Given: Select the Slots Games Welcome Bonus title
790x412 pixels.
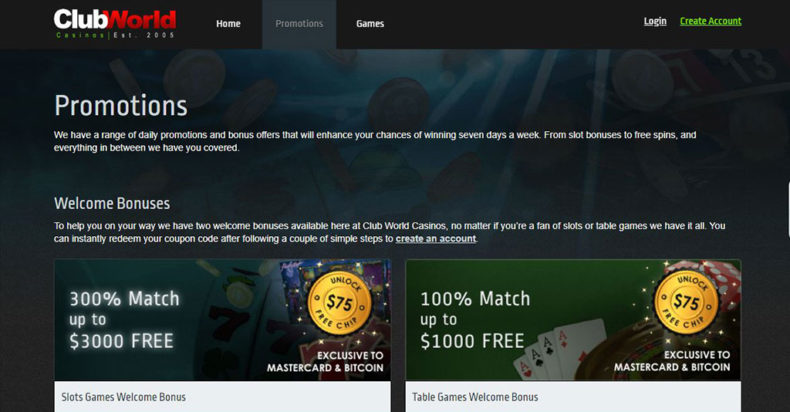Looking at the screenshot, I should (x=123, y=397).
